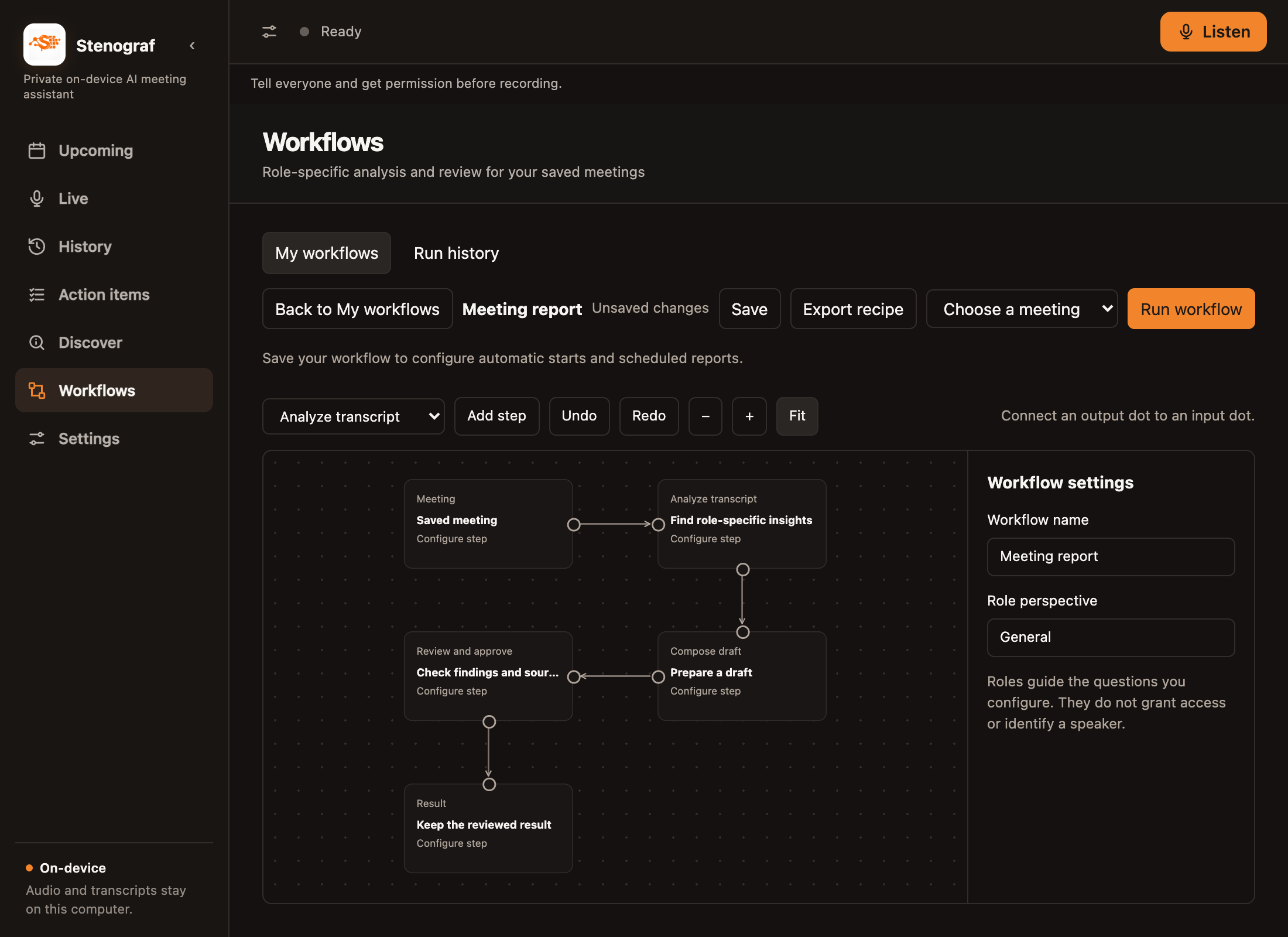Image resolution: width=1288 pixels, height=937 pixels.
Task: Go Back to My workflows
Action: [357, 309]
